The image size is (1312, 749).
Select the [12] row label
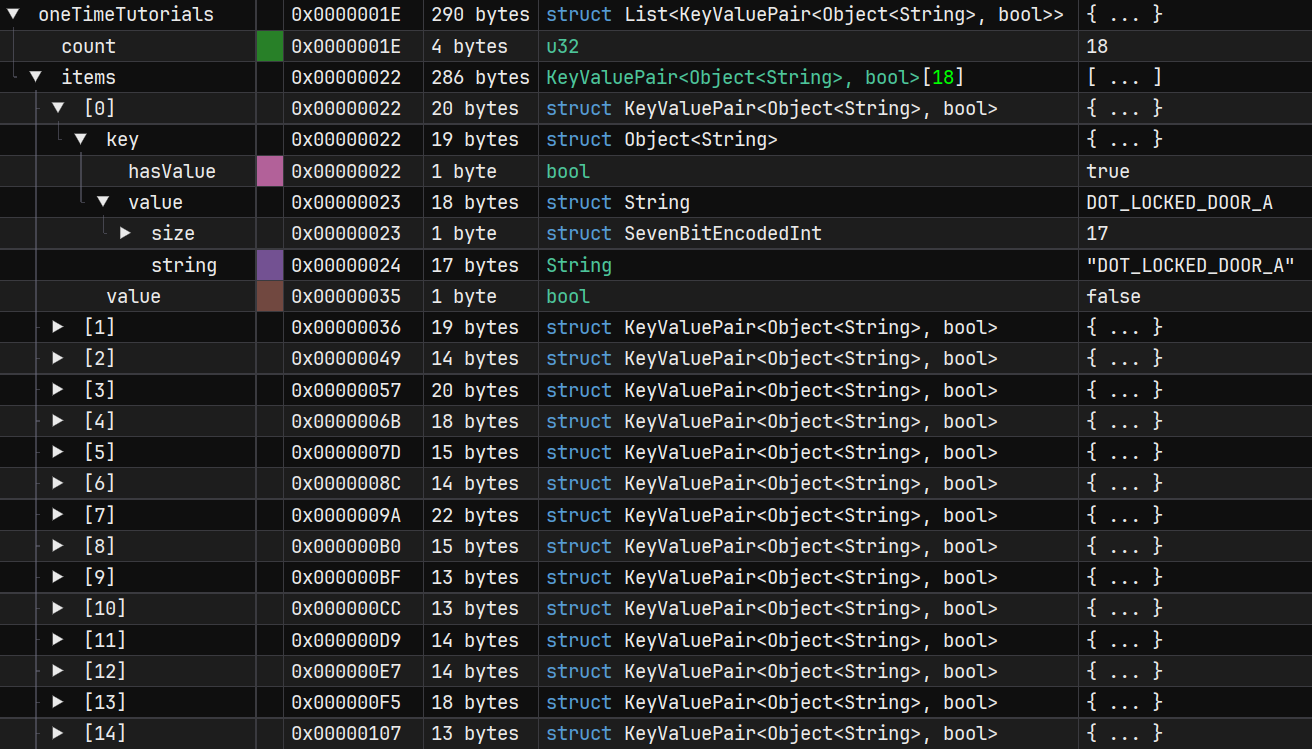pyautogui.click(x=105, y=671)
